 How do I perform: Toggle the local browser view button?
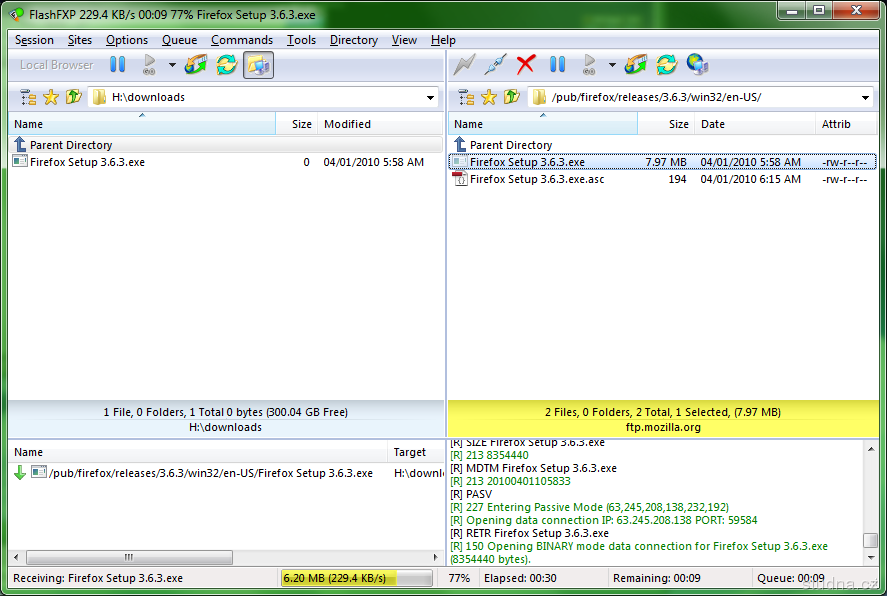(258, 65)
